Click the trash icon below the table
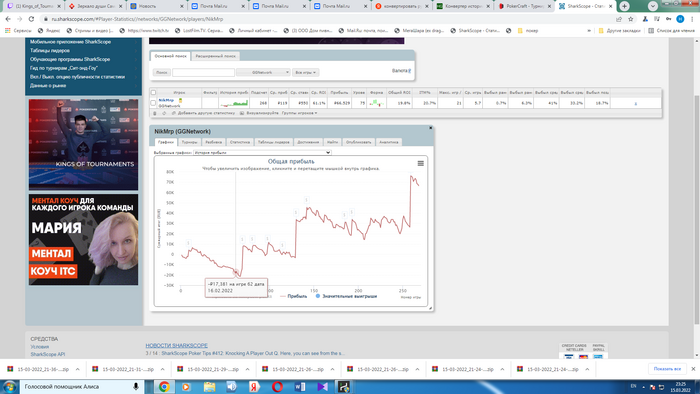700x394 pixels. click(x=155, y=113)
